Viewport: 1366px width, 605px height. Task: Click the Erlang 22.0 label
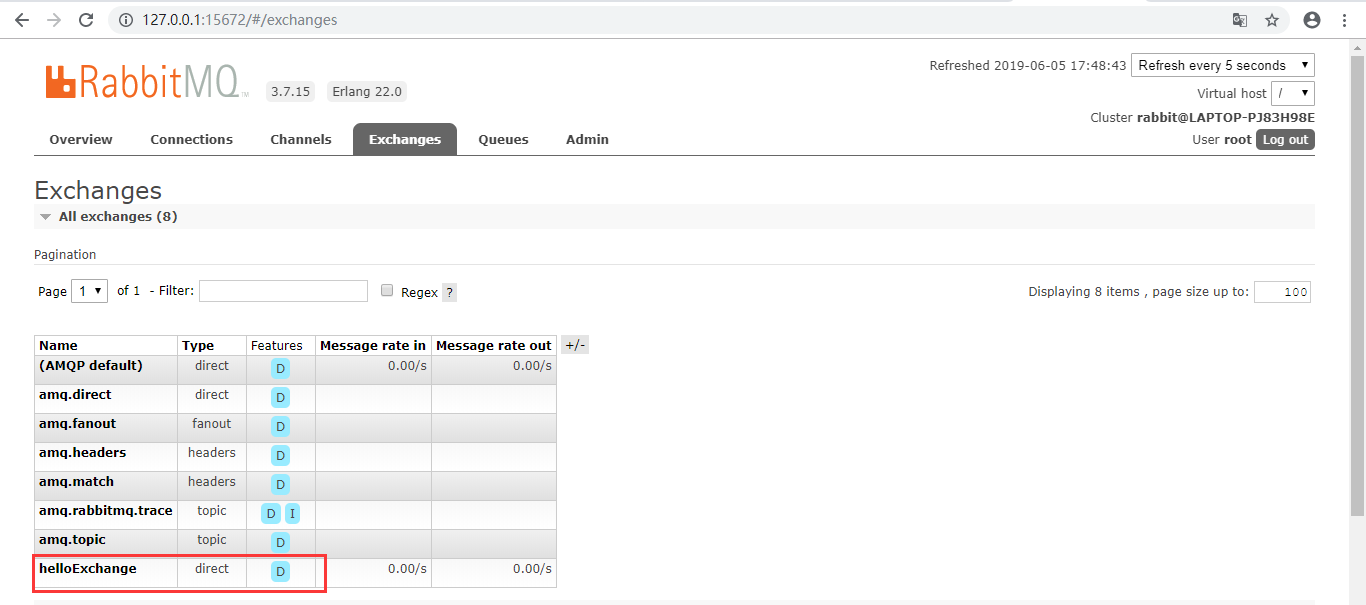coord(367,91)
